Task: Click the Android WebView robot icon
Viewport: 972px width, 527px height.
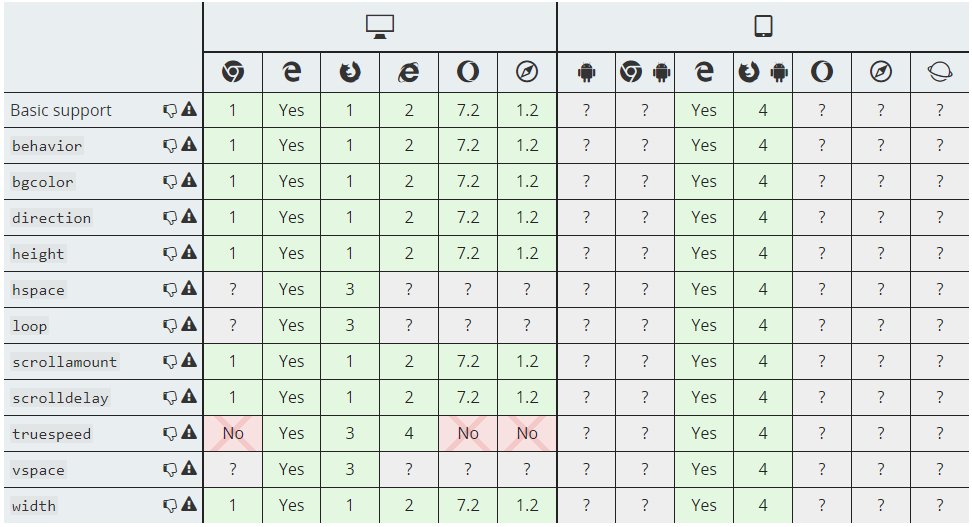Action: click(586, 72)
